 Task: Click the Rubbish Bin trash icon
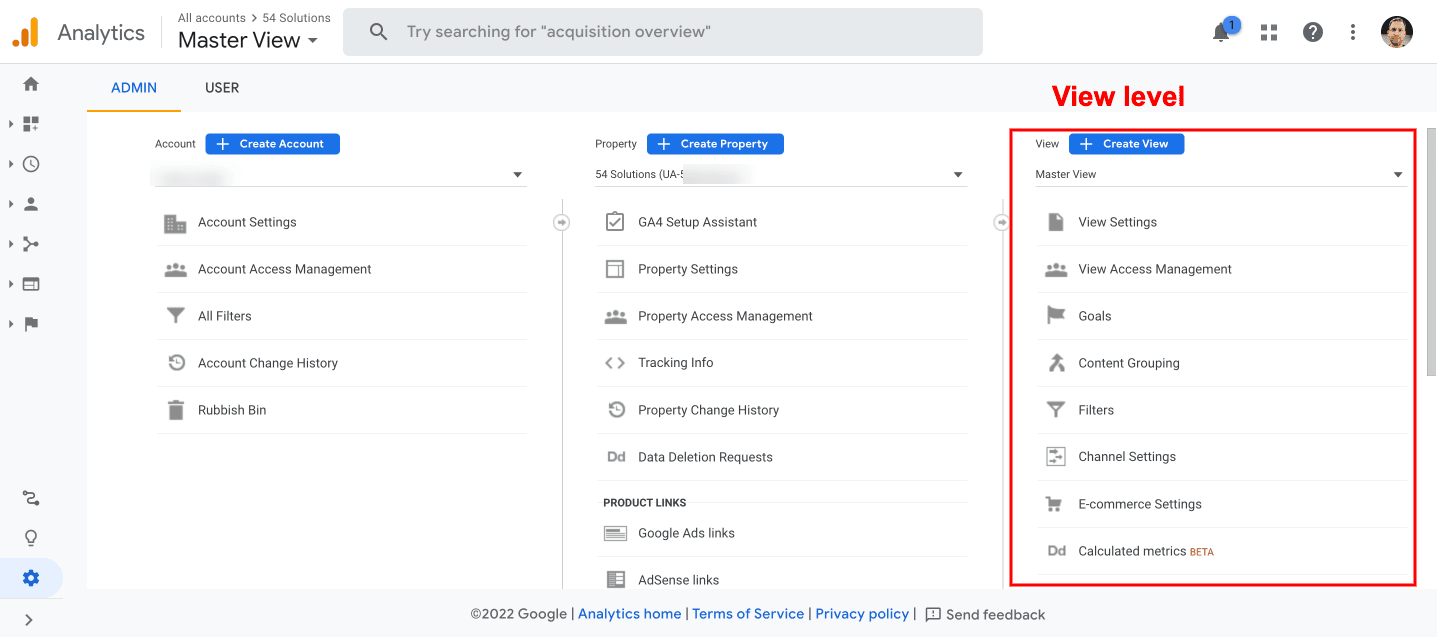pos(176,410)
